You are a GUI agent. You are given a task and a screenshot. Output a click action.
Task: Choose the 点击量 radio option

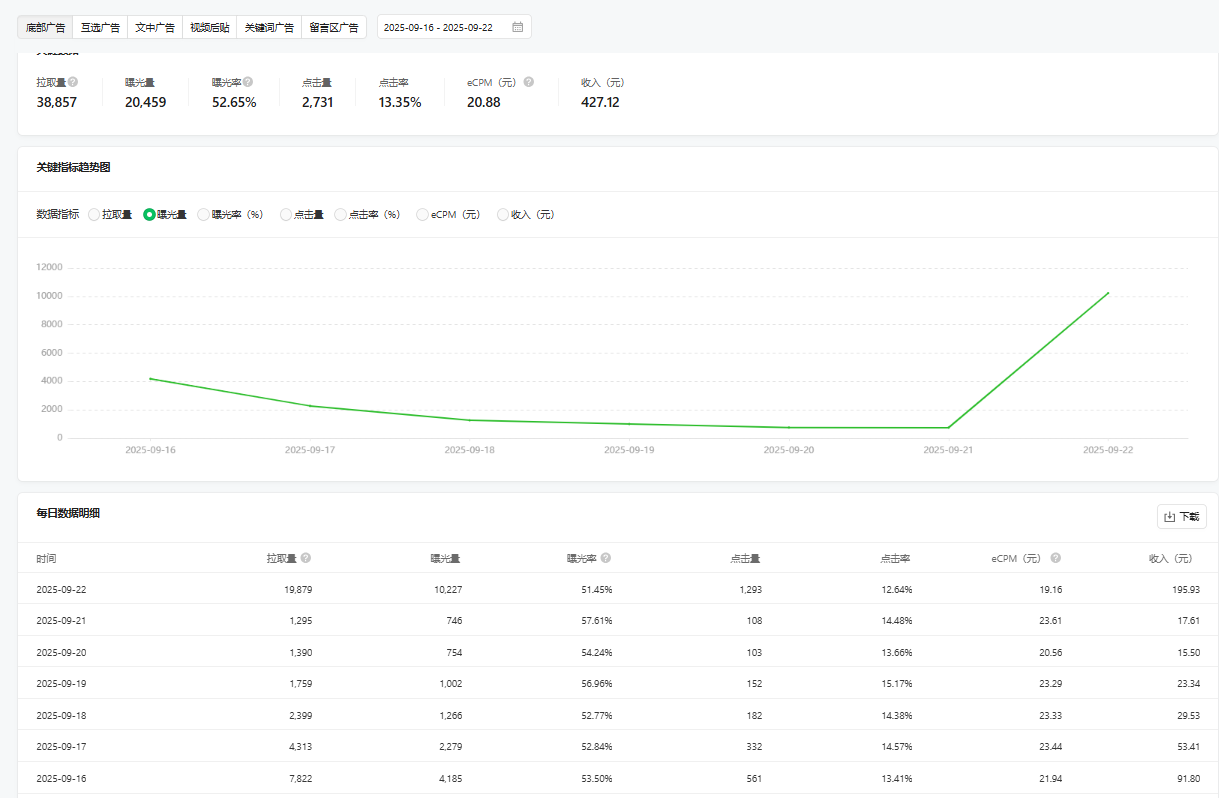coord(286,214)
